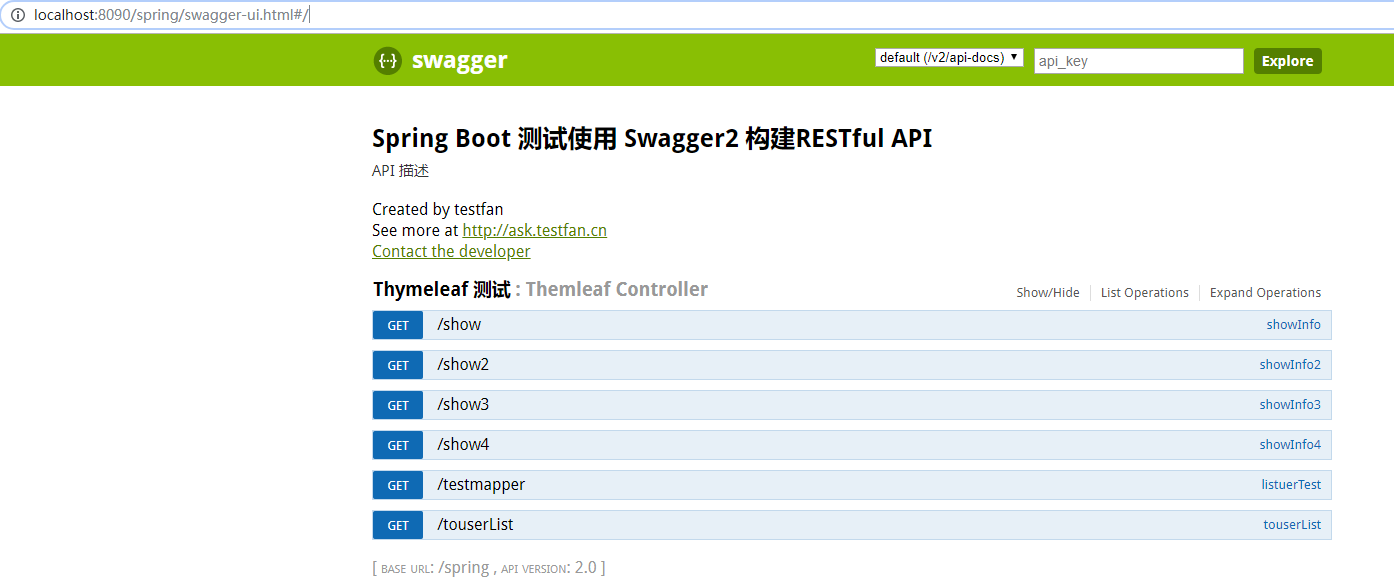Viewport: 1394px width, 585px height.
Task: Click the API title heading text
Action: (652, 138)
